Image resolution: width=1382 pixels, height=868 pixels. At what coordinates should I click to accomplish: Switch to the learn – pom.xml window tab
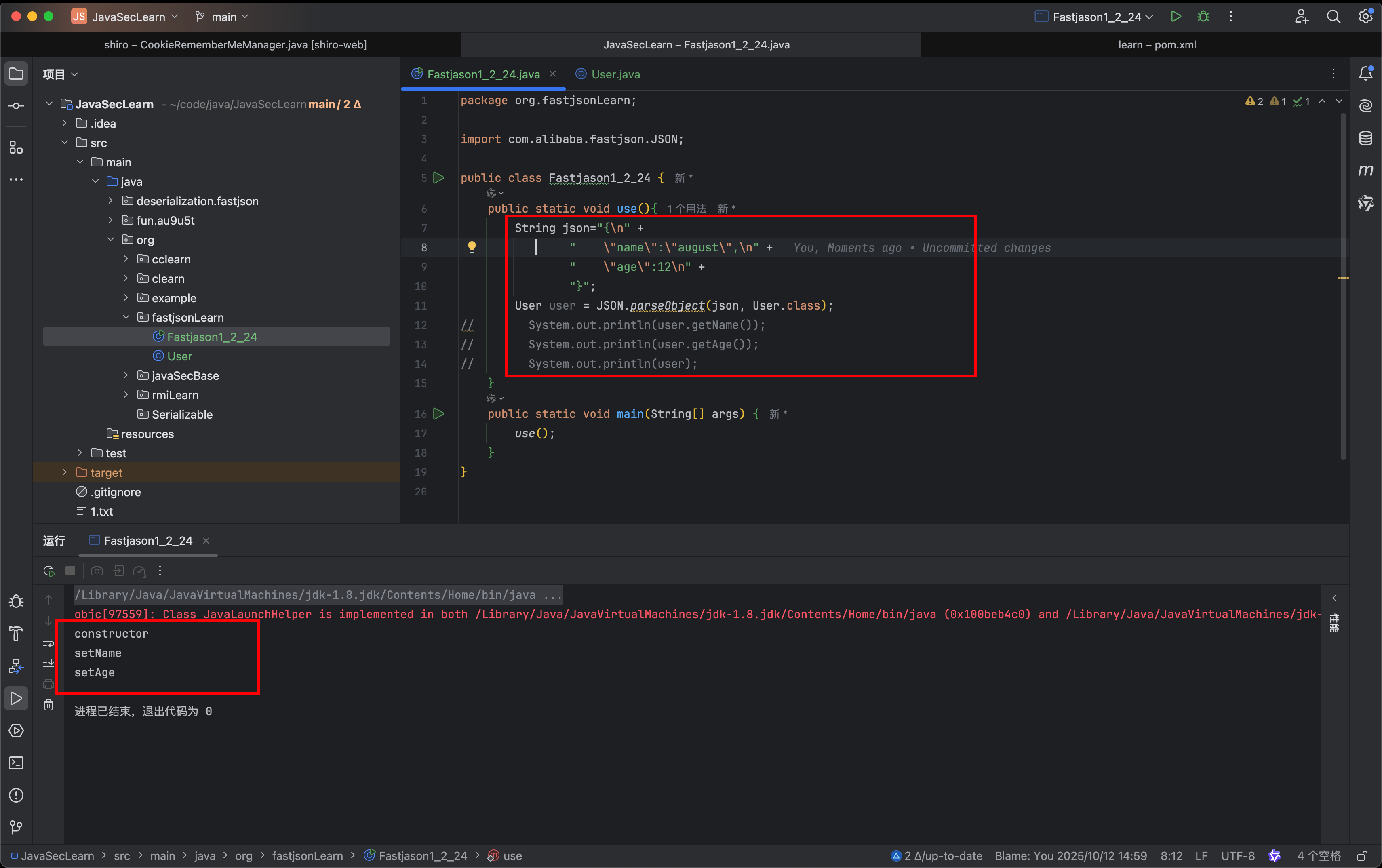tap(1157, 45)
